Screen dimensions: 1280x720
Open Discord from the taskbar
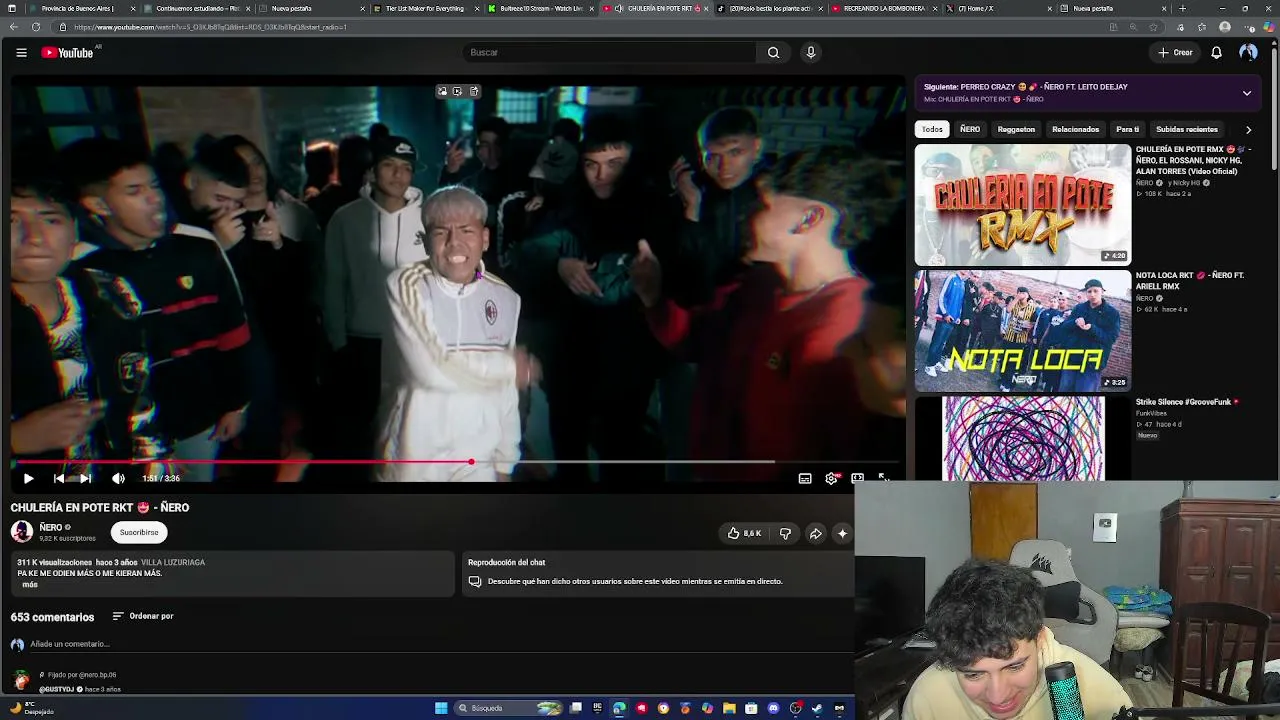(x=773, y=708)
